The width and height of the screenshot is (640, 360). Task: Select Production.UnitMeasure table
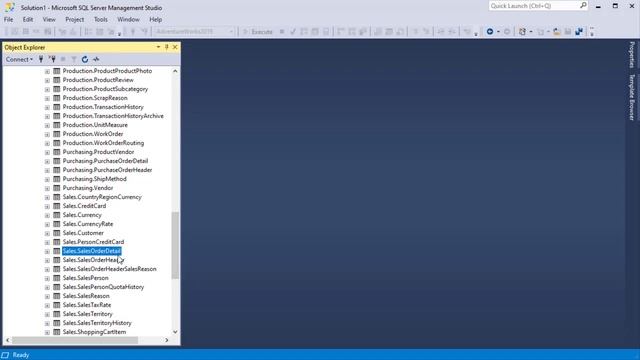(x=95, y=125)
